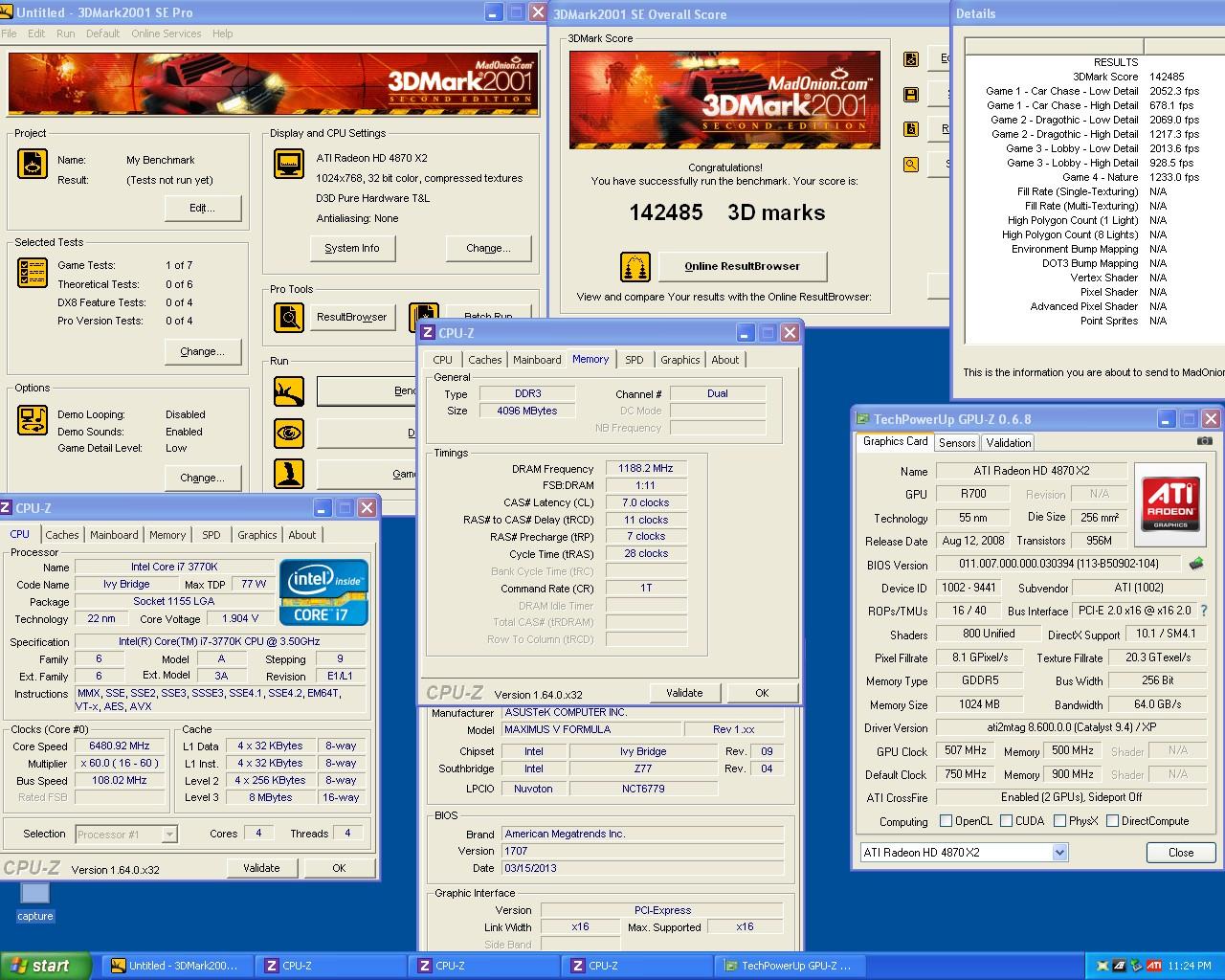Viewport: 1225px width, 980px height.
Task: Click Change... button under Options
Action: (x=202, y=478)
